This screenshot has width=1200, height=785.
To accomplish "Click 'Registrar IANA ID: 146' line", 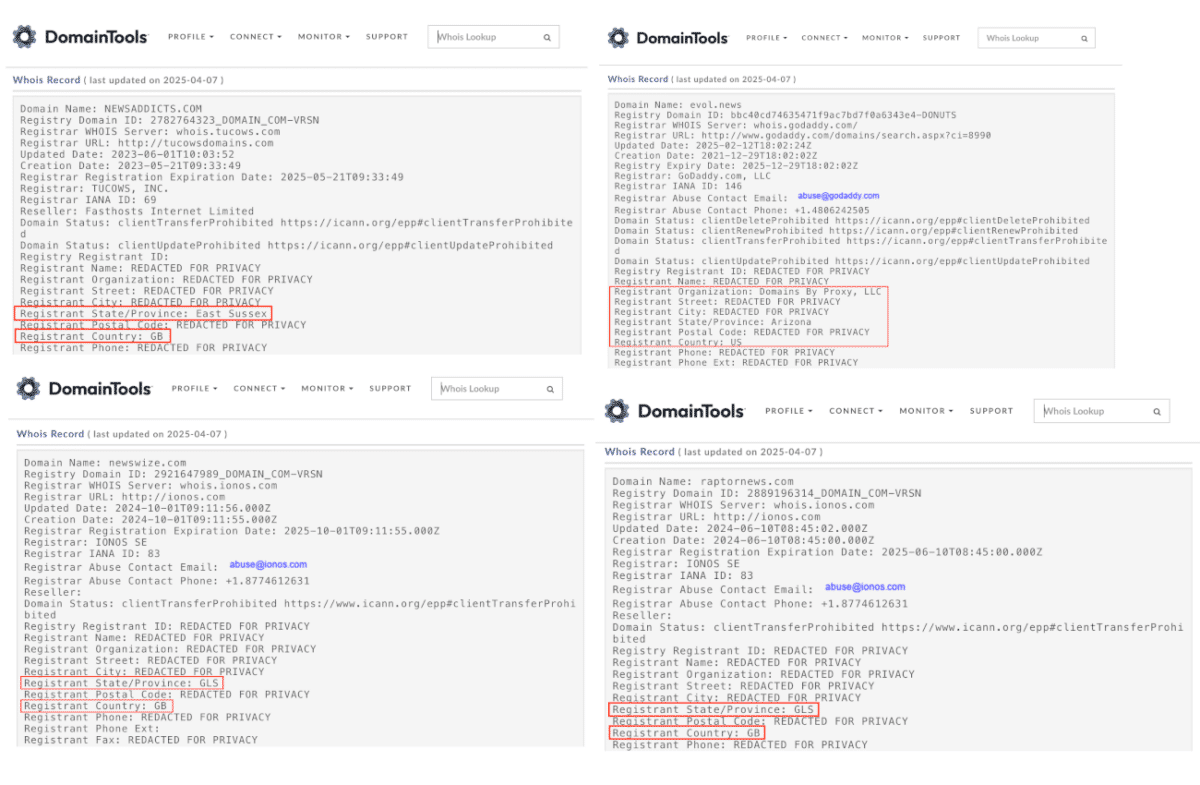I will click(678, 186).
